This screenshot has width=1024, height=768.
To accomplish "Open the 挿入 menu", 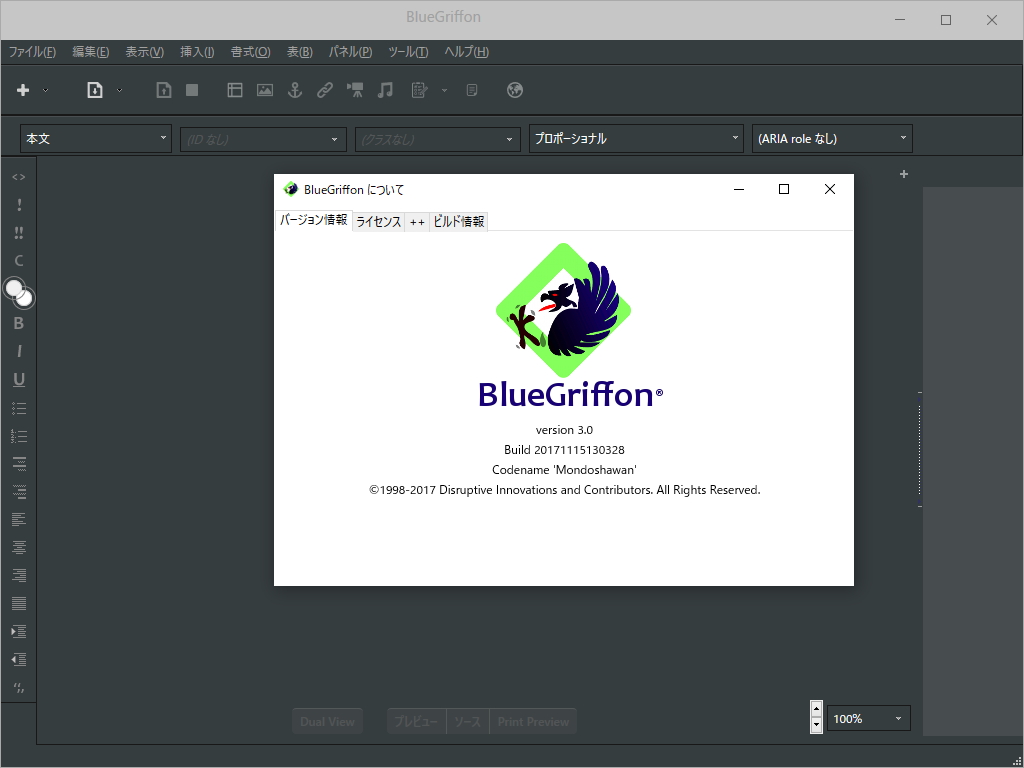I will pyautogui.click(x=196, y=51).
